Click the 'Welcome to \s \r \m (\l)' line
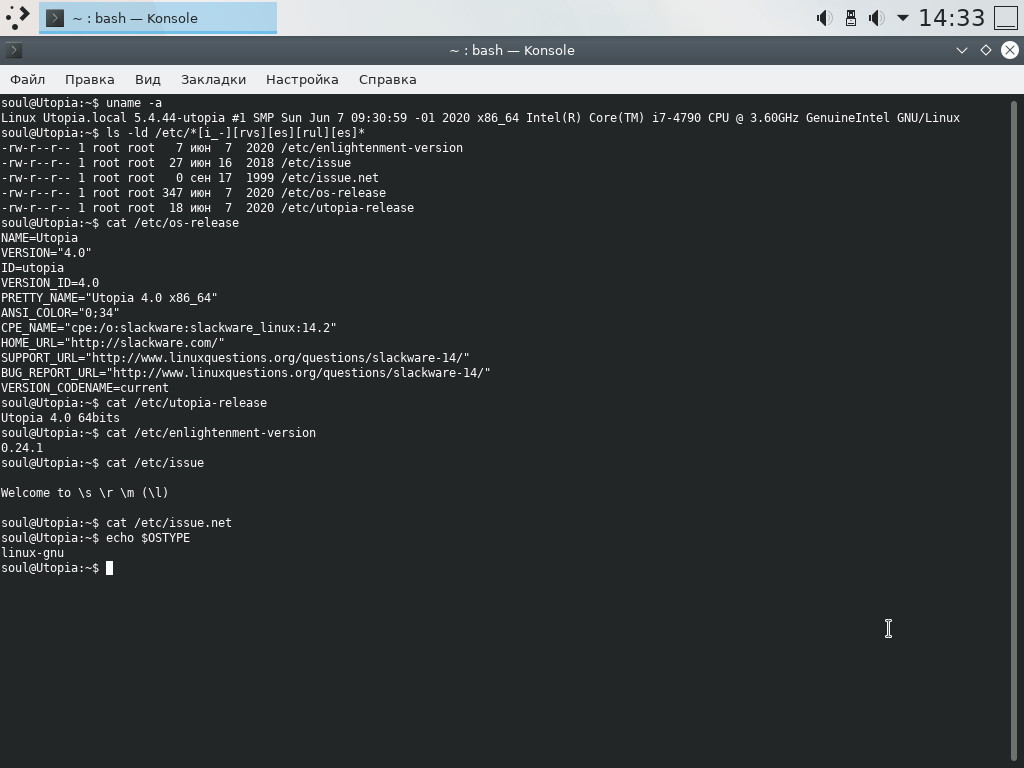Viewport: 1024px width, 768px height. point(85,493)
